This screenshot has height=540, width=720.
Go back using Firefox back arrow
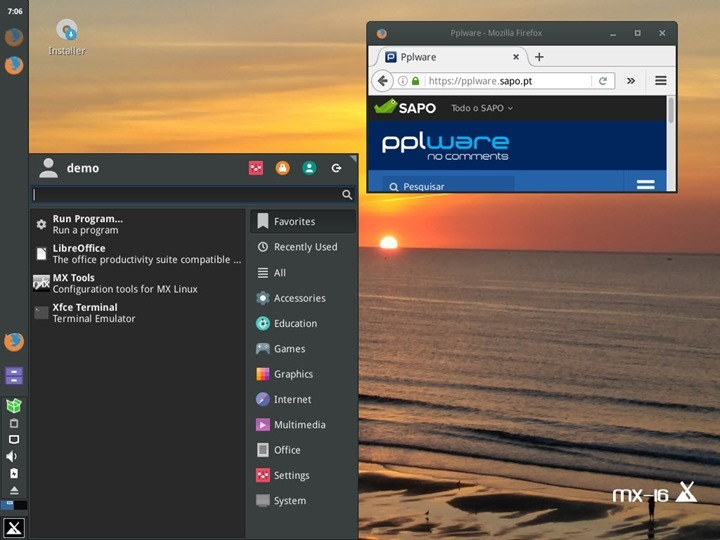tap(383, 81)
